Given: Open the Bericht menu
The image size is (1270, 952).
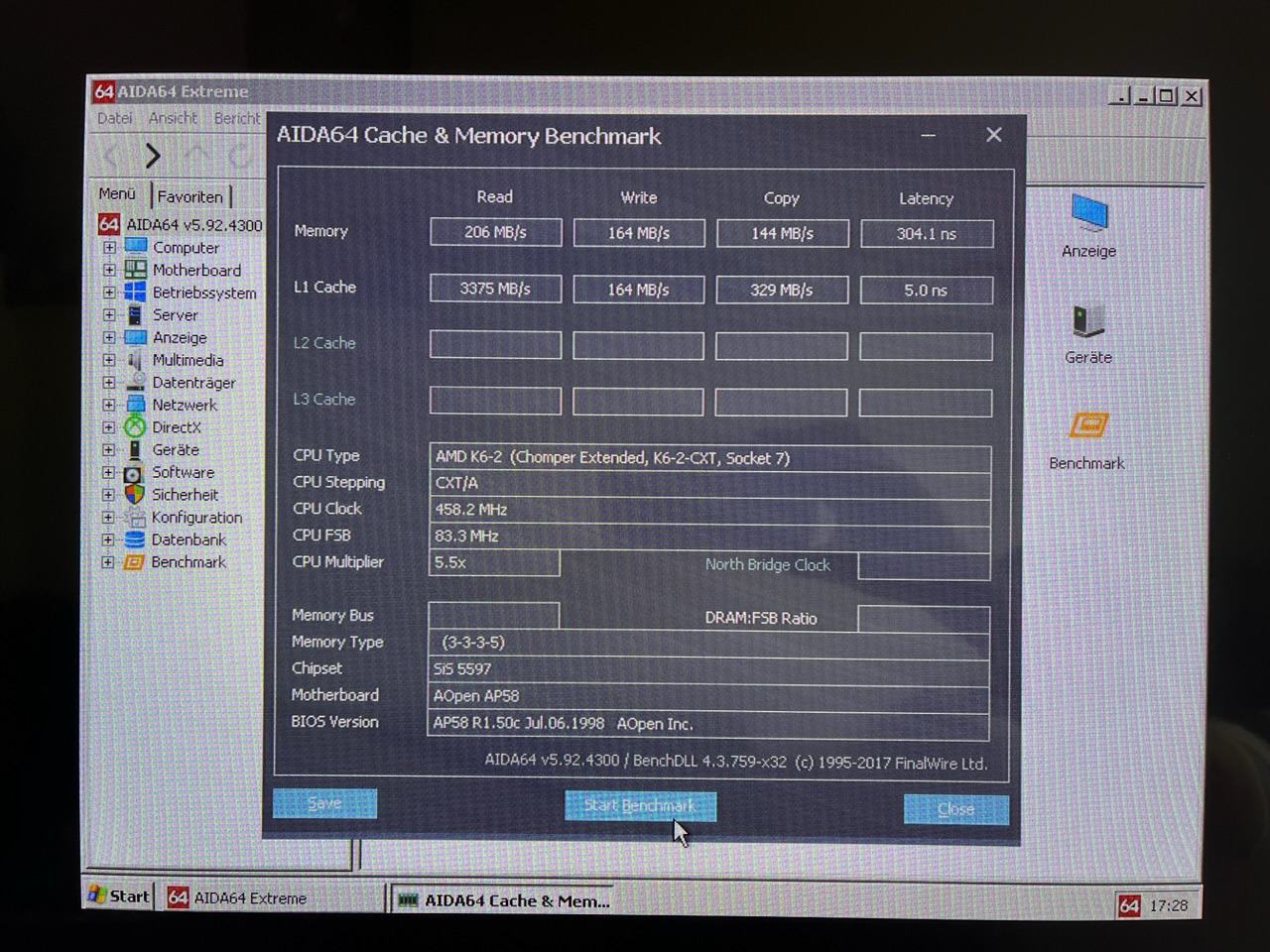Looking at the screenshot, I should [x=237, y=118].
